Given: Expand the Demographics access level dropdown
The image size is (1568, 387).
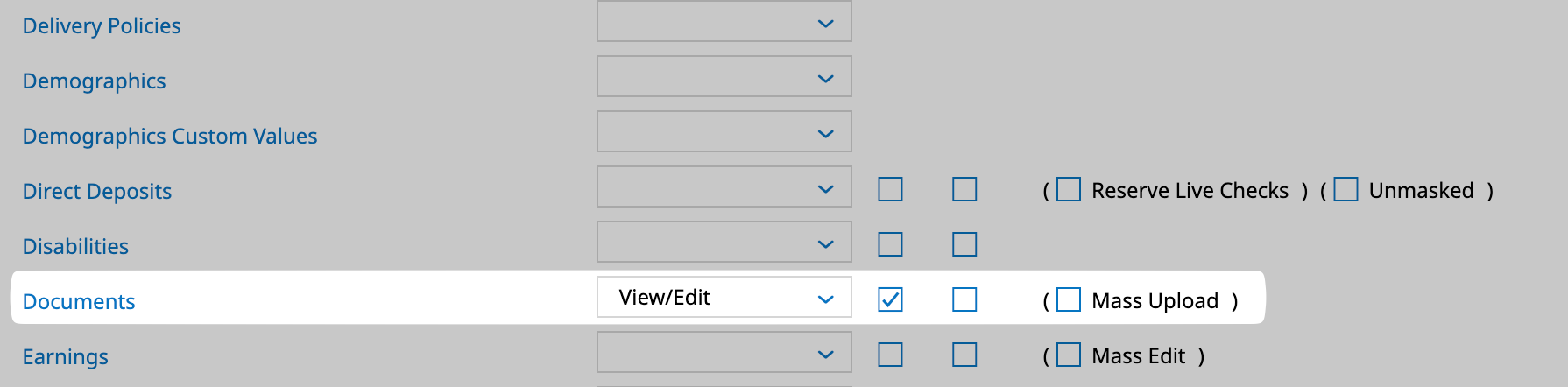Looking at the screenshot, I should pos(724,77).
